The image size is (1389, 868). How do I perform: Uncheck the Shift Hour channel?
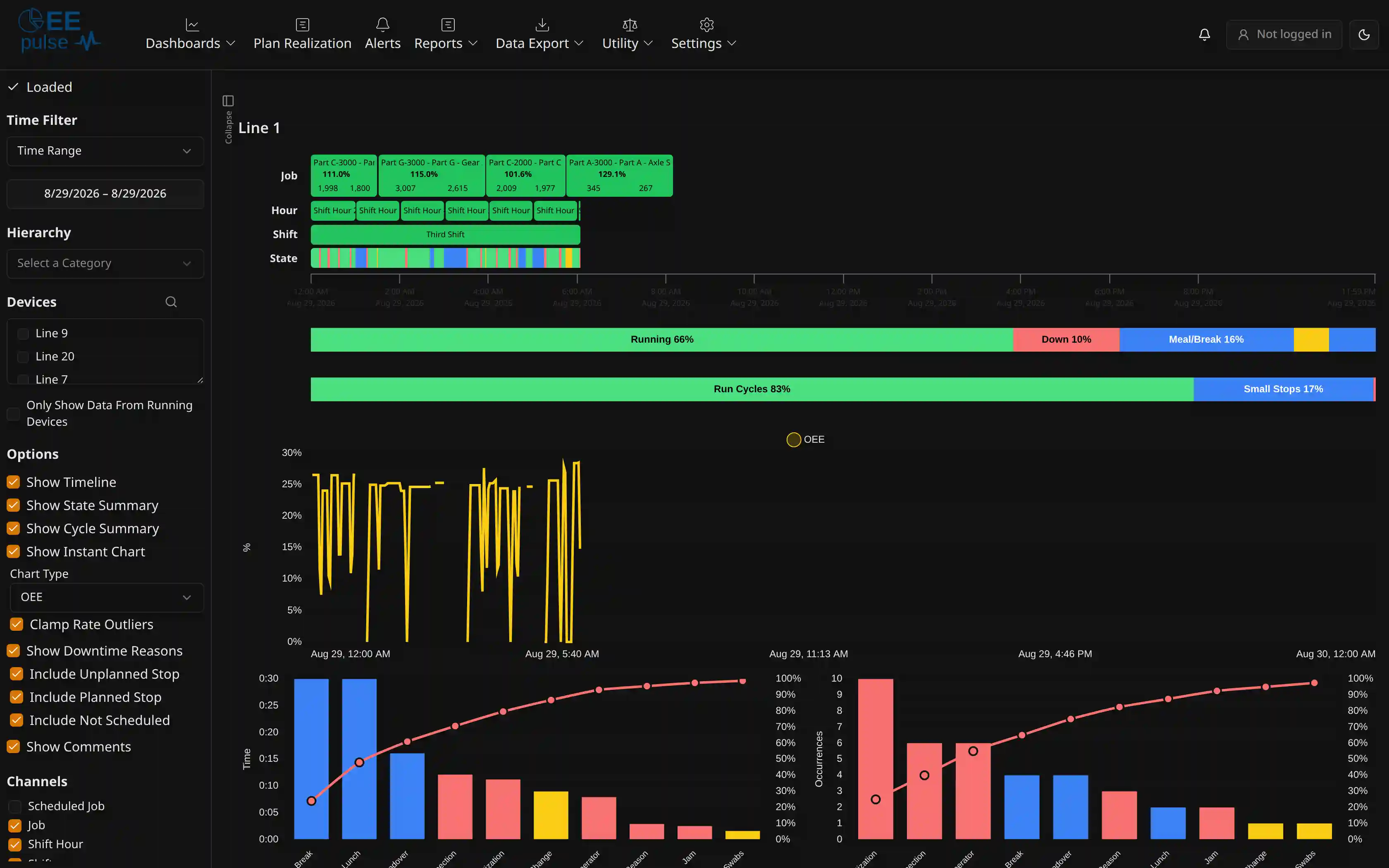tap(15, 844)
